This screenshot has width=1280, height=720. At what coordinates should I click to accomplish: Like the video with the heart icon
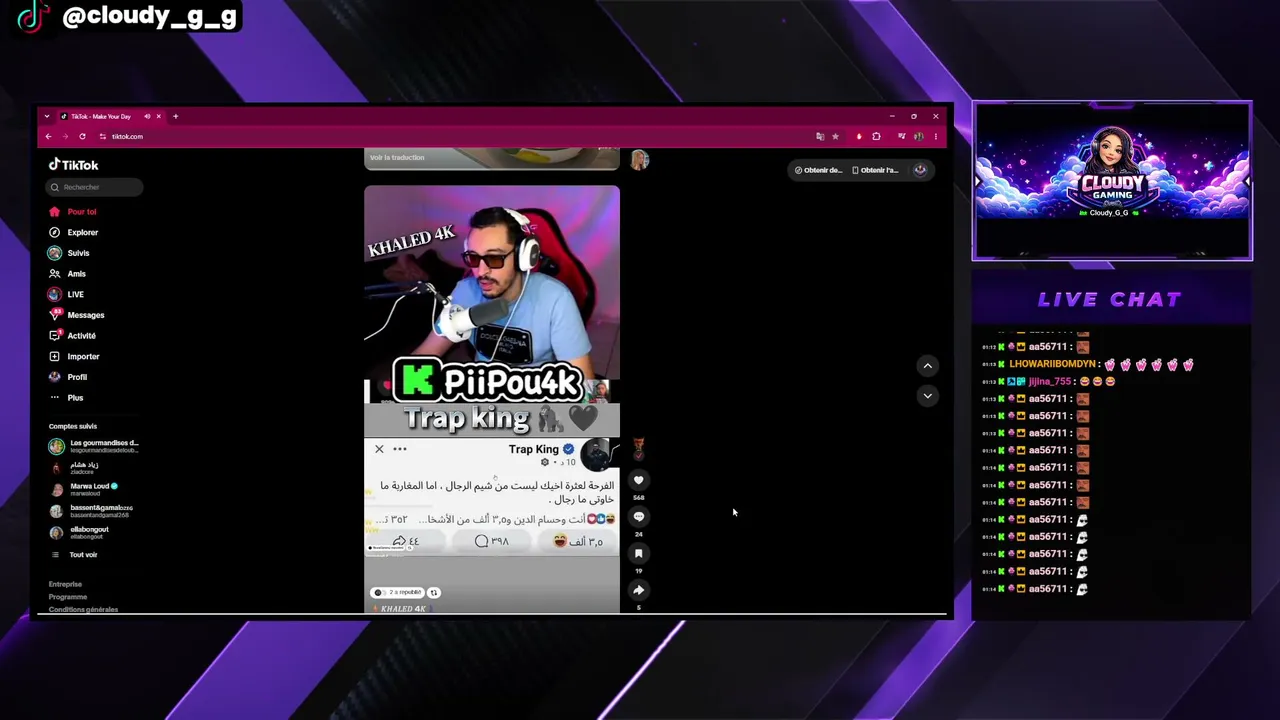coord(639,481)
